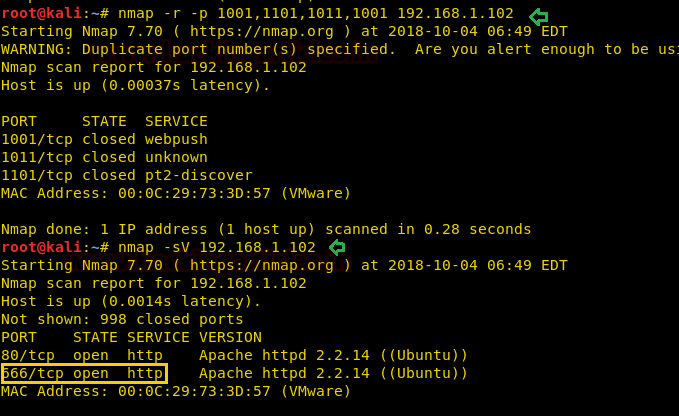Click the PORT STATE SERVICE VERSION header

tap(131, 337)
